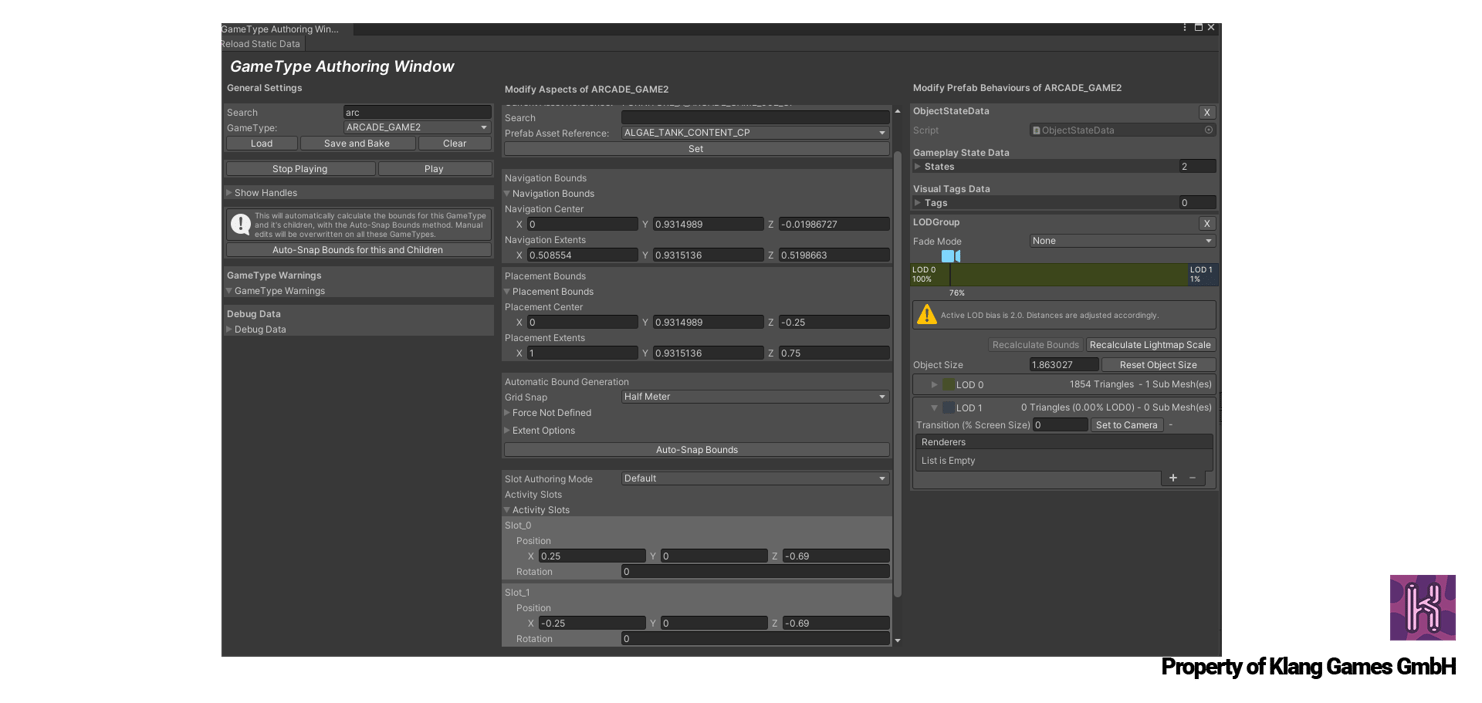This screenshot has height=703, width=1482.
Task: Click the LOD bias warning icon
Action: point(927,315)
